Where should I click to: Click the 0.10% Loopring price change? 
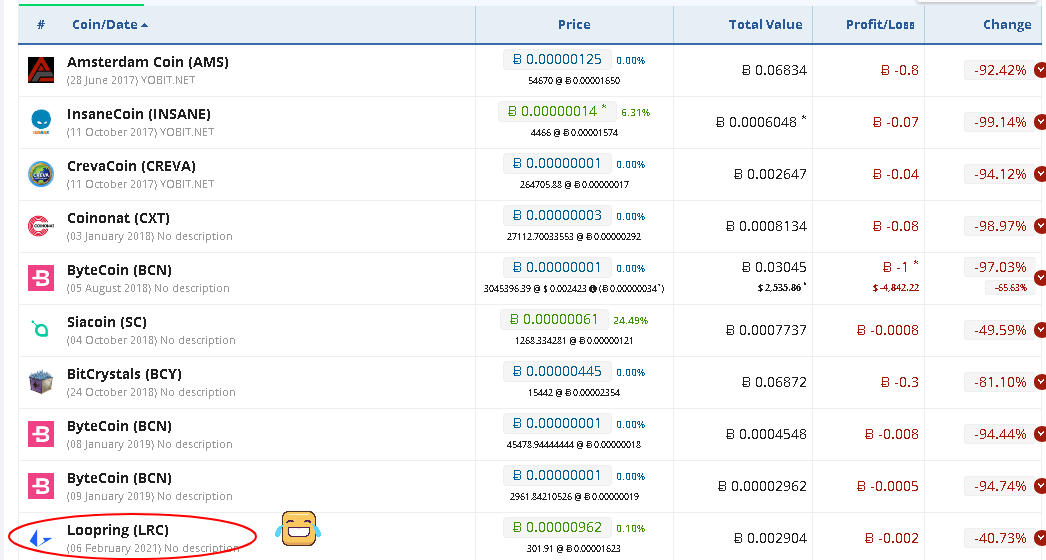[x=630, y=529]
